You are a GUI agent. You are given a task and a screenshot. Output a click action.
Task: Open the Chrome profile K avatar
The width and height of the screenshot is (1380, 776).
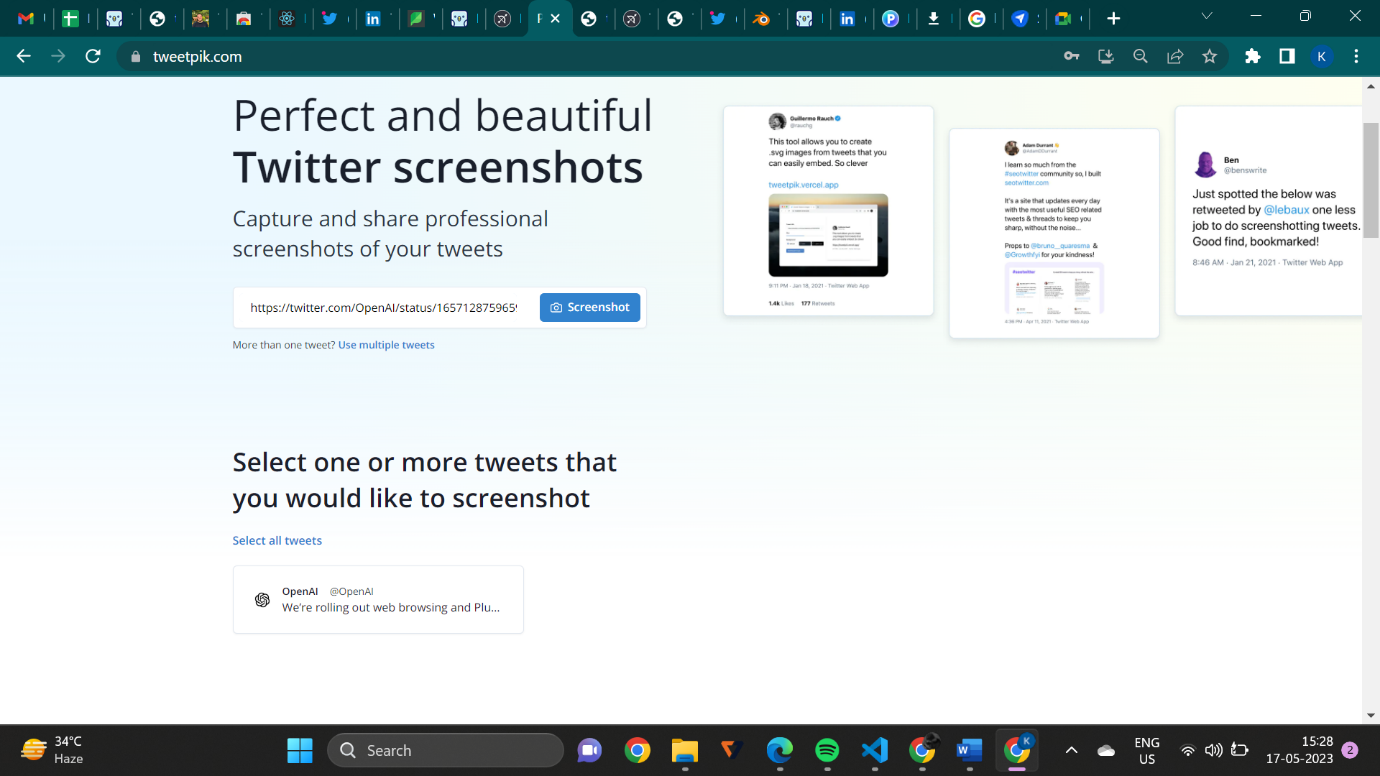point(1321,57)
